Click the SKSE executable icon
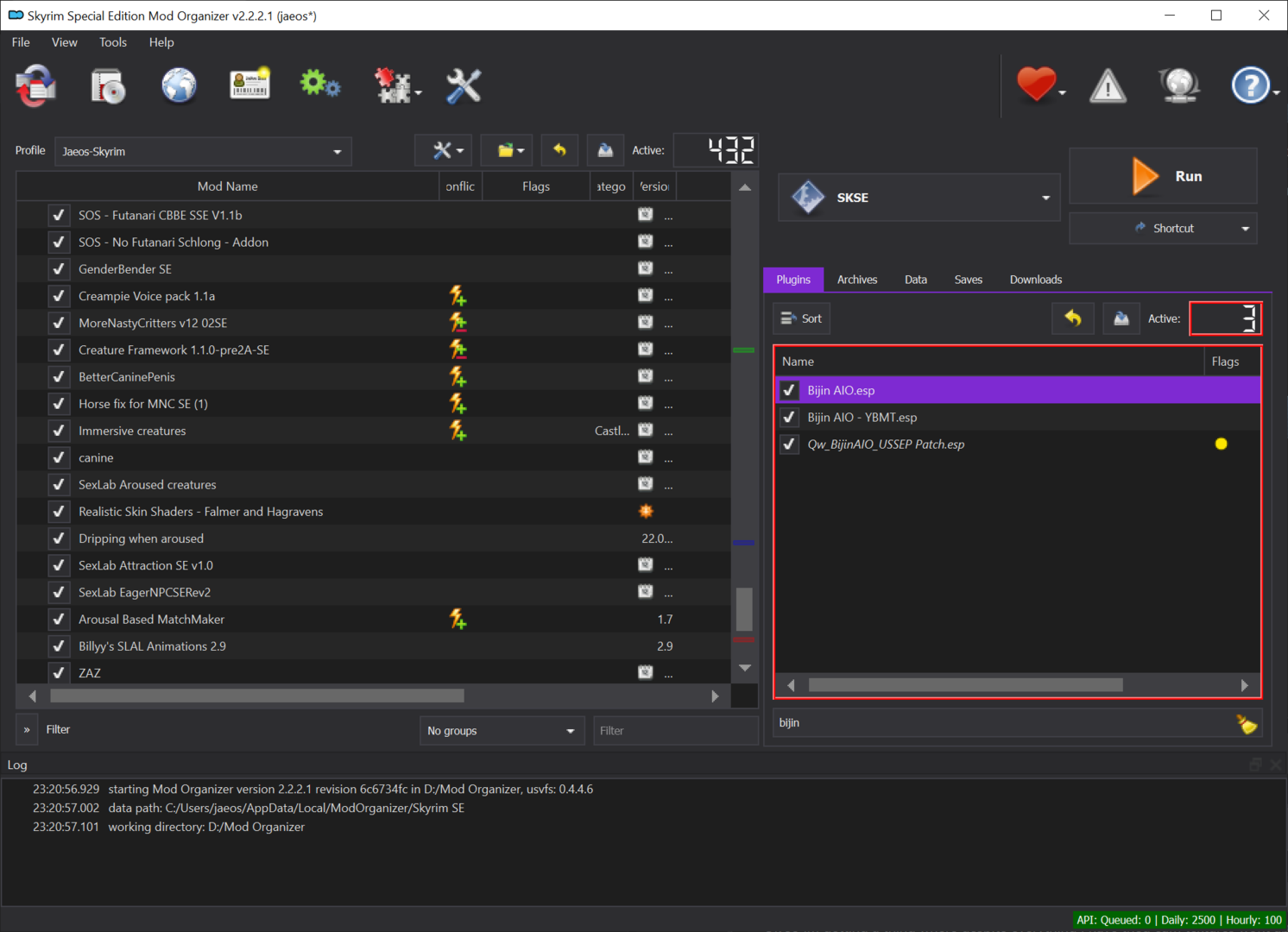 [808, 197]
